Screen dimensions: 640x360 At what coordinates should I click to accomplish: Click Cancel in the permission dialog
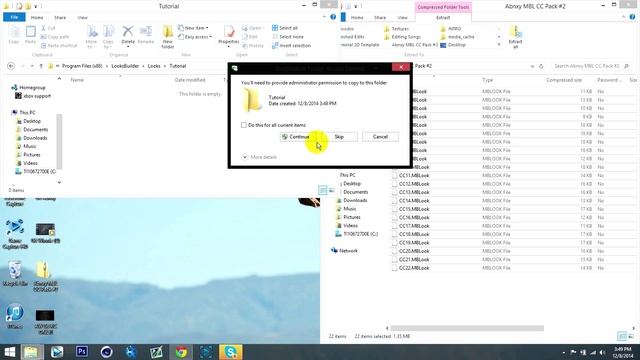(380, 137)
